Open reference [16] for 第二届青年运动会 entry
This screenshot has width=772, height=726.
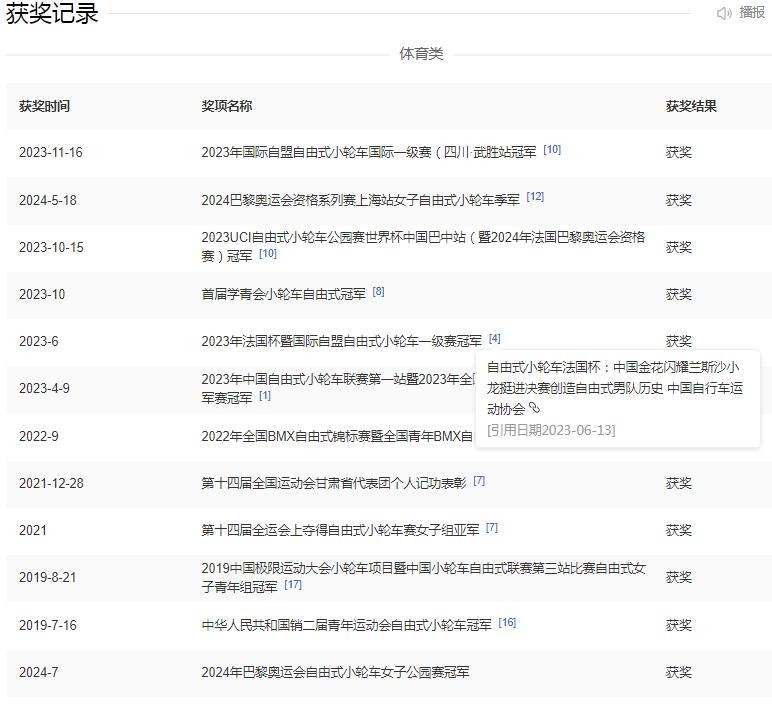pos(507,623)
